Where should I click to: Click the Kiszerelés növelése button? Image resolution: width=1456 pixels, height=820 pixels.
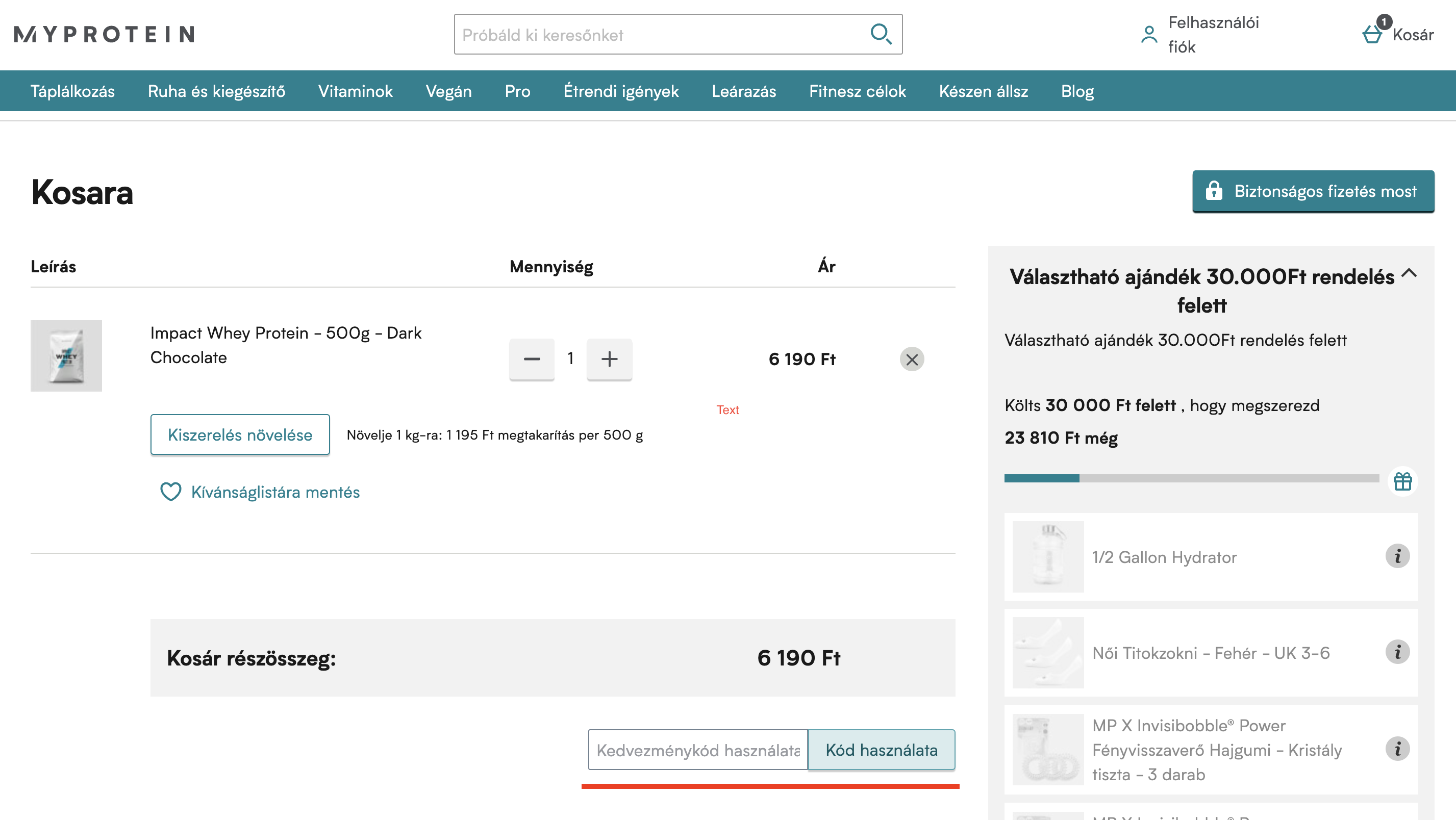click(x=240, y=434)
